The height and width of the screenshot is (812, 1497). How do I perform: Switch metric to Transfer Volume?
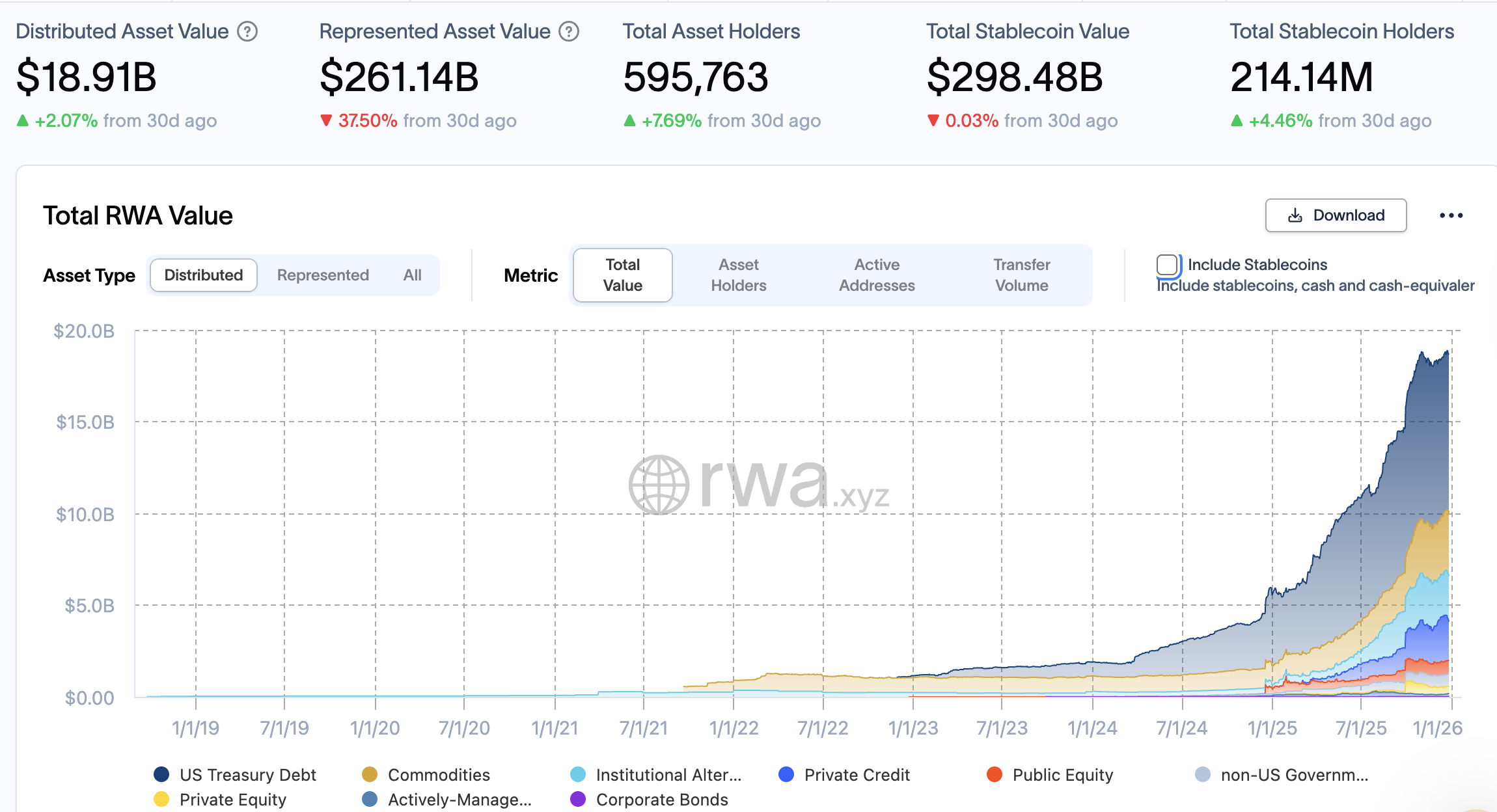pos(1021,275)
